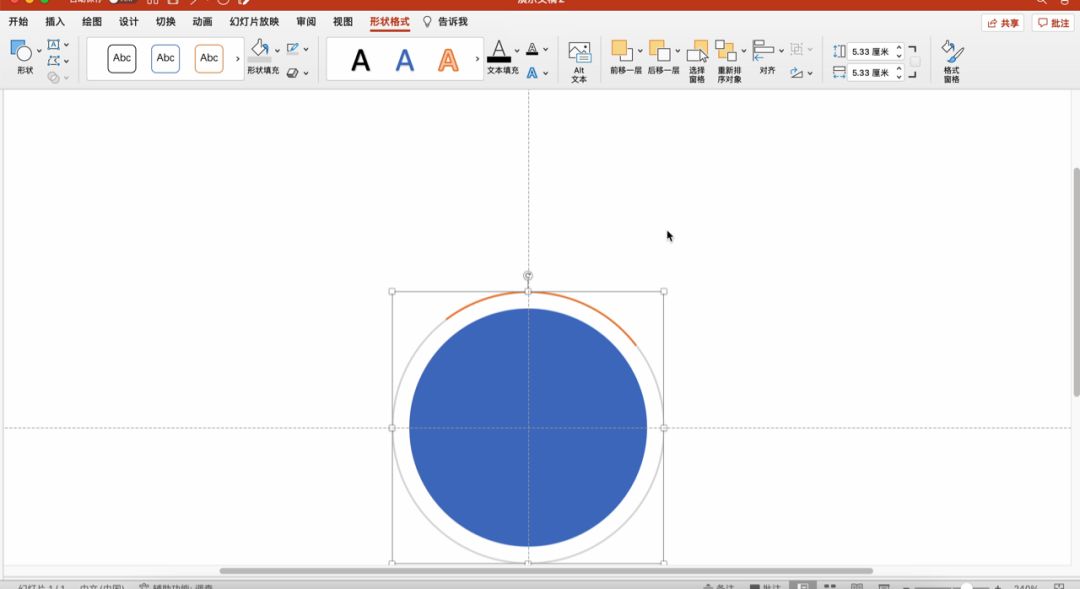This screenshot has height=589, width=1080.
Task: Switch to the 绘图 tab
Action: [92, 22]
